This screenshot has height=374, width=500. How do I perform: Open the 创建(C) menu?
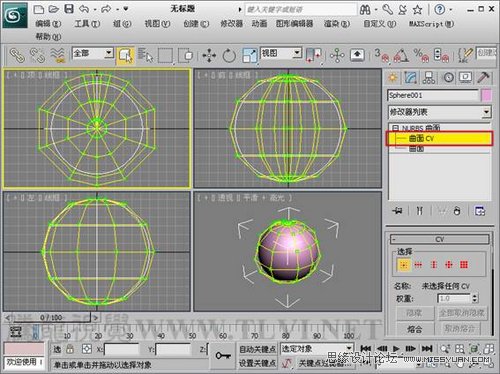(196, 24)
